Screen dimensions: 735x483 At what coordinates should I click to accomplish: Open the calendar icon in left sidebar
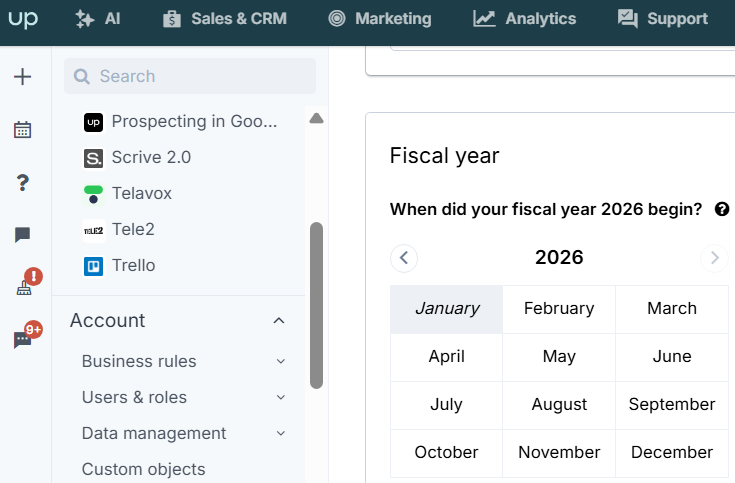(x=22, y=129)
